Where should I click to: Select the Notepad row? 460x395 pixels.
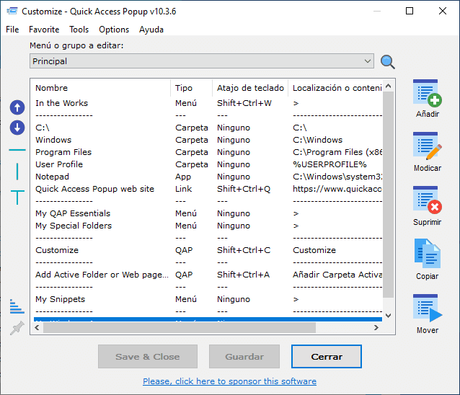(x=208, y=177)
